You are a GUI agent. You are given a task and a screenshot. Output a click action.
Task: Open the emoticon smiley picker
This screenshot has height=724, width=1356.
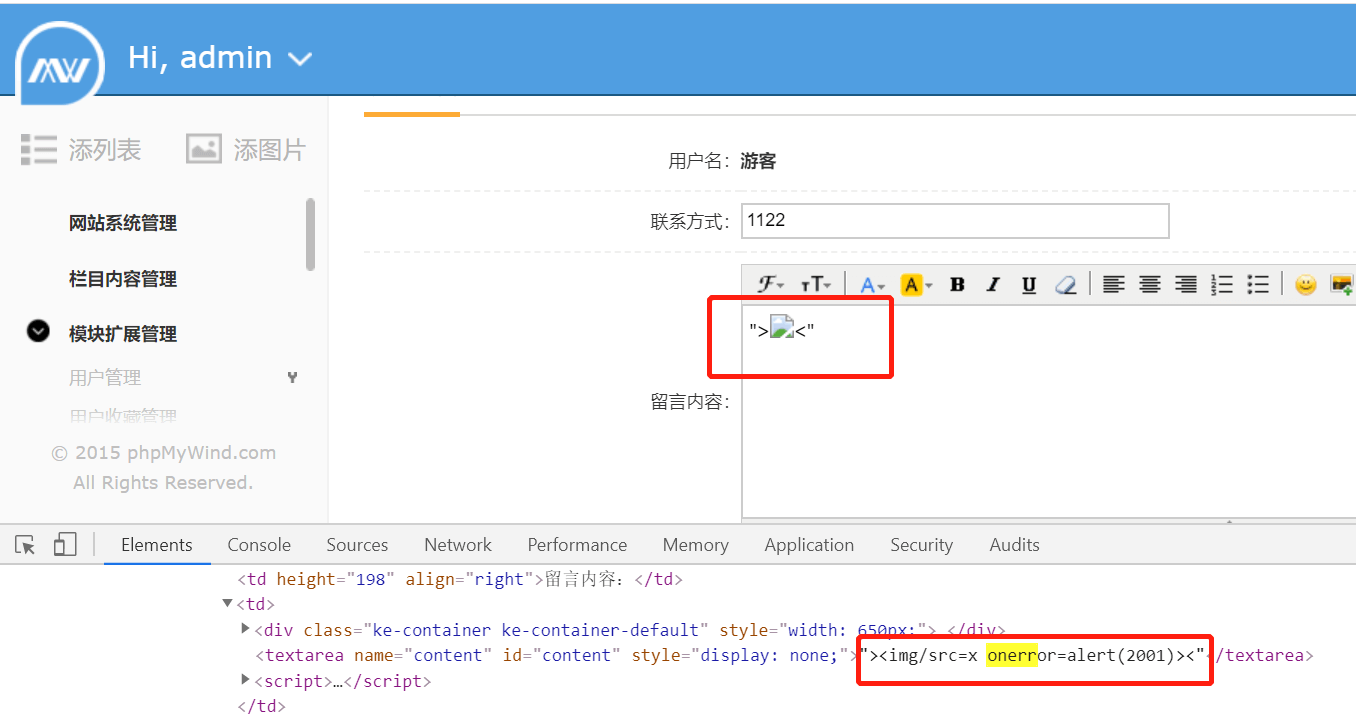[x=1305, y=285]
